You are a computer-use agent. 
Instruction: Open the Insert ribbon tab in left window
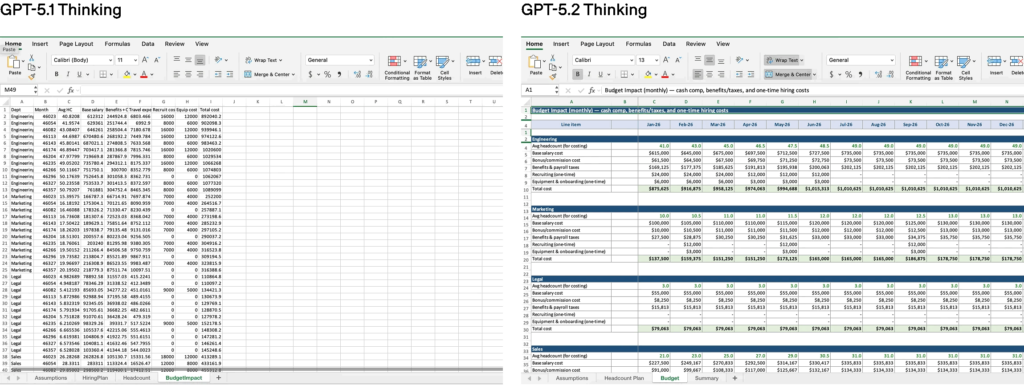[40, 44]
